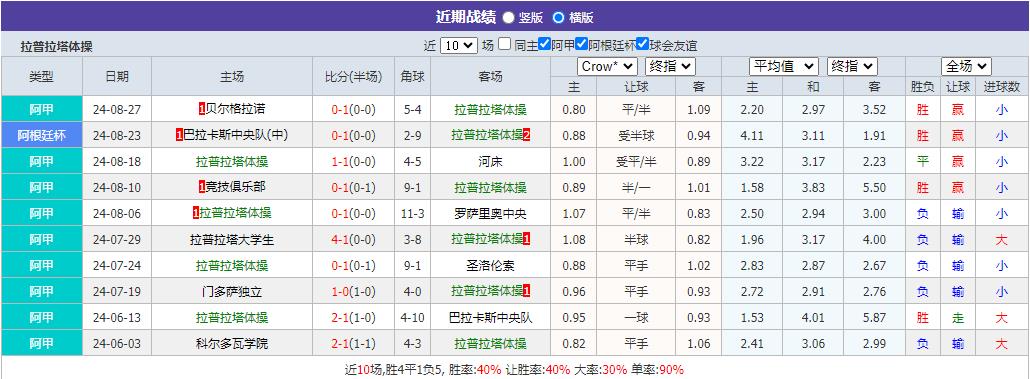
Task: Open the 平均值 dropdown
Action: tap(784, 66)
